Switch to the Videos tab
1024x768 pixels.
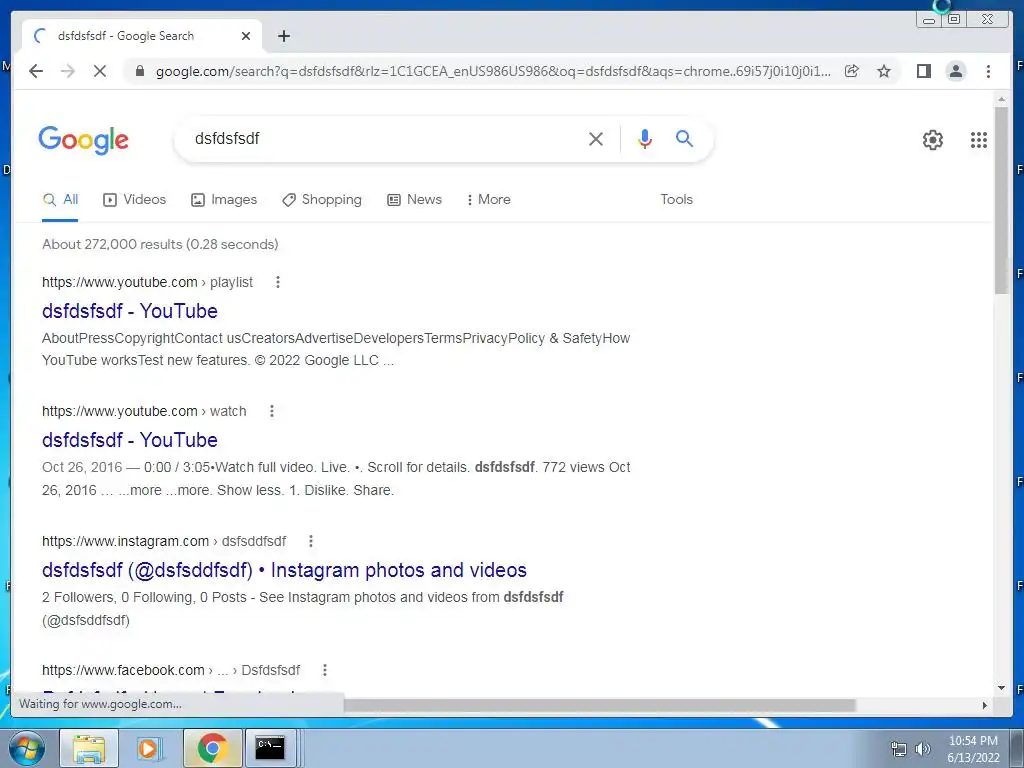click(x=135, y=200)
